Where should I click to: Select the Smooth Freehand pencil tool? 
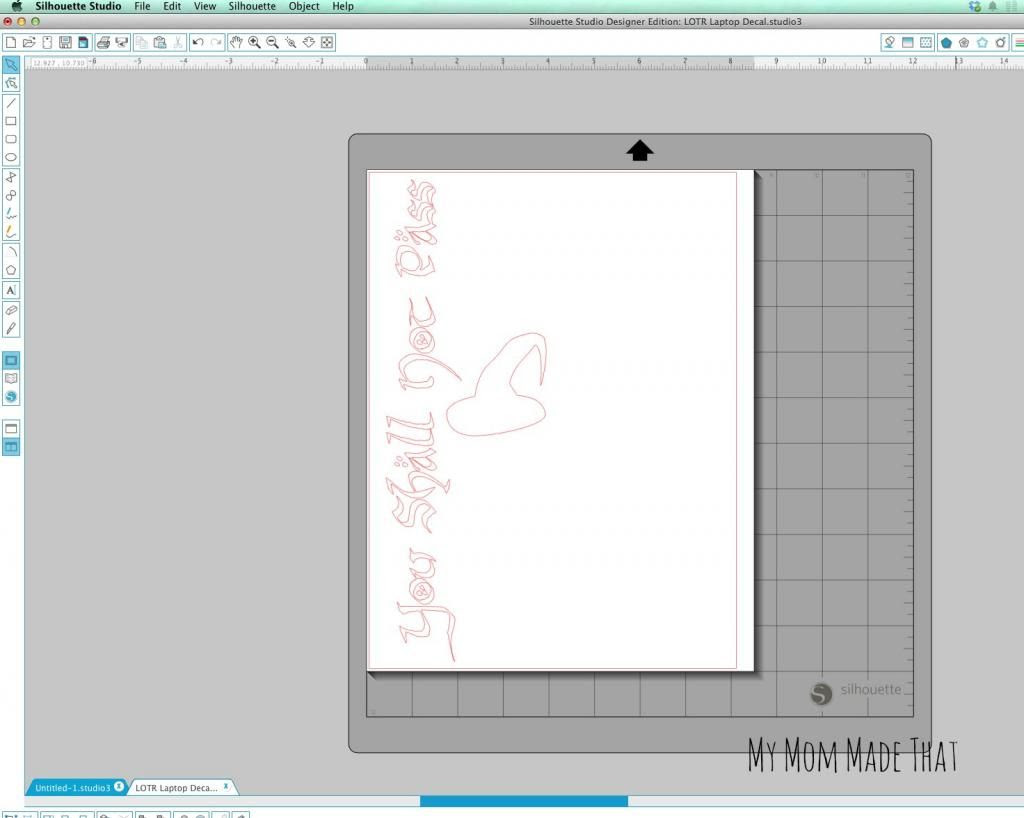click(x=11, y=232)
